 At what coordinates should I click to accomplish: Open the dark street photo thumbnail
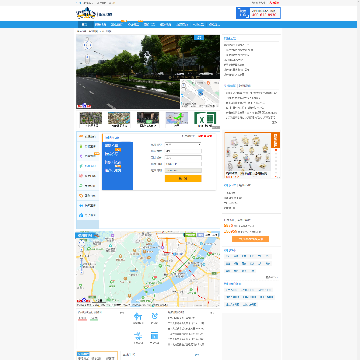[148, 119]
